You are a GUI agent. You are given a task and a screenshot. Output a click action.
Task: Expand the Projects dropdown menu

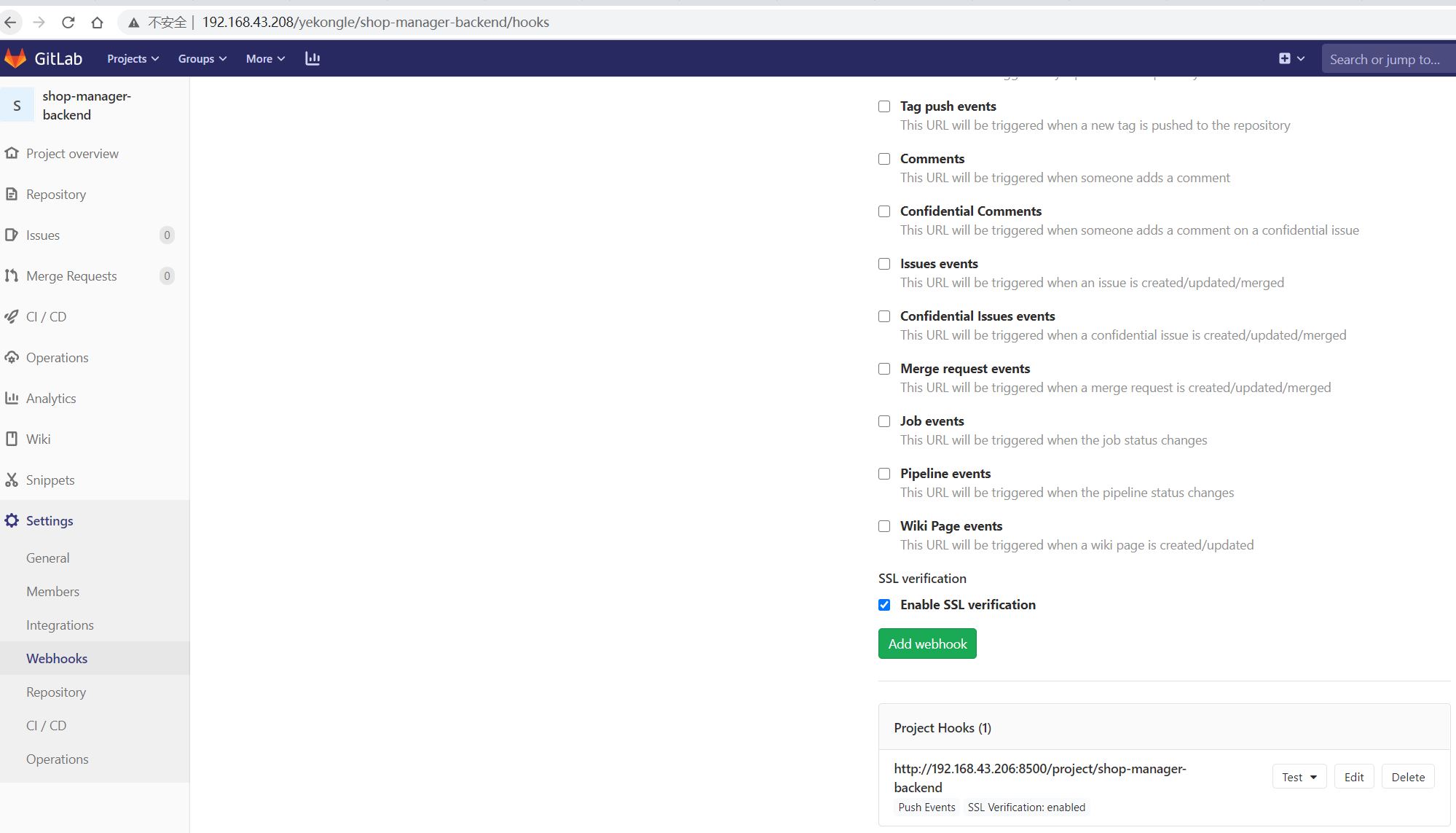point(133,59)
